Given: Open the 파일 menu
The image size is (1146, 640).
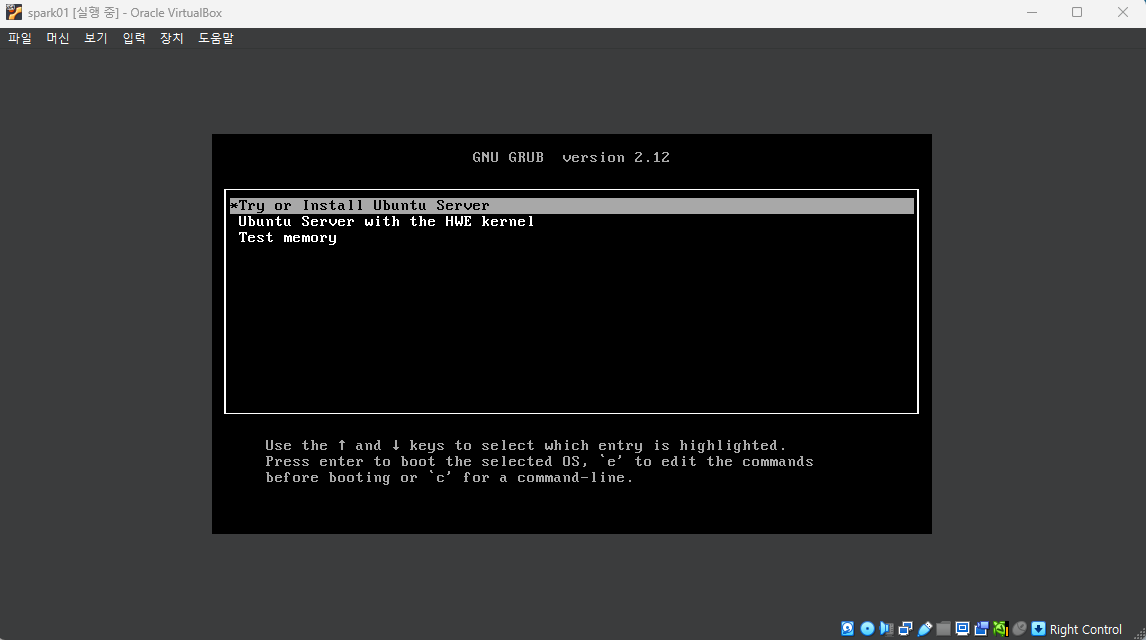Looking at the screenshot, I should click(20, 38).
